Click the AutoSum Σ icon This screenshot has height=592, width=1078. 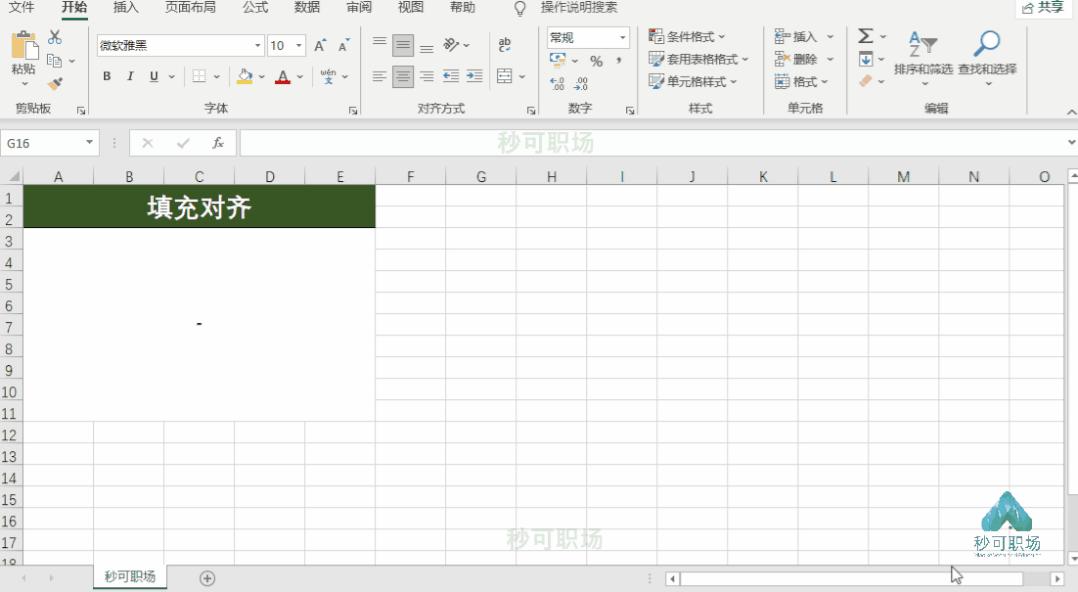[x=864, y=36]
